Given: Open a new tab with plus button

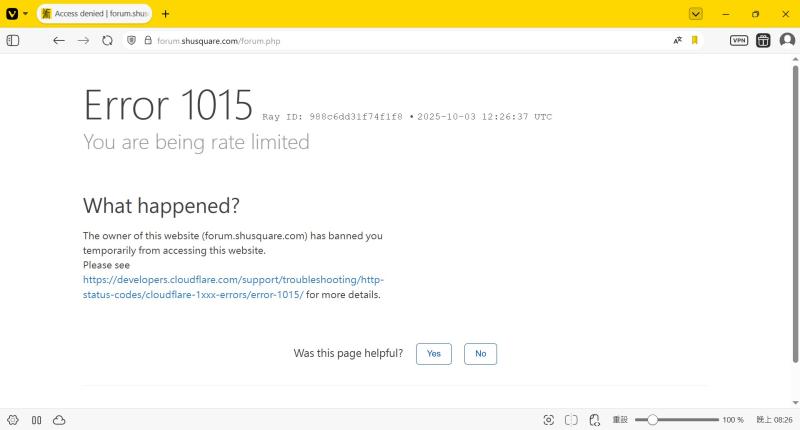Looking at the screenshot, I should (166, 14).
